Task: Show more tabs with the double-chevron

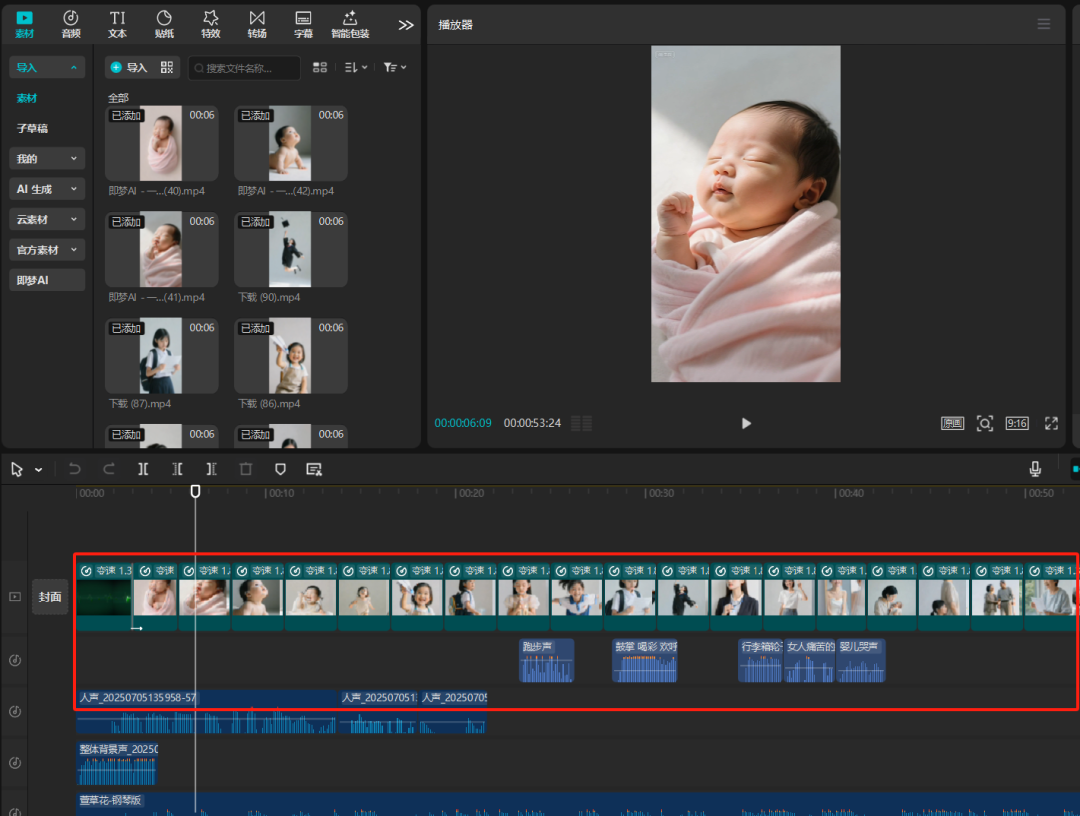Action: pos(406,25)
